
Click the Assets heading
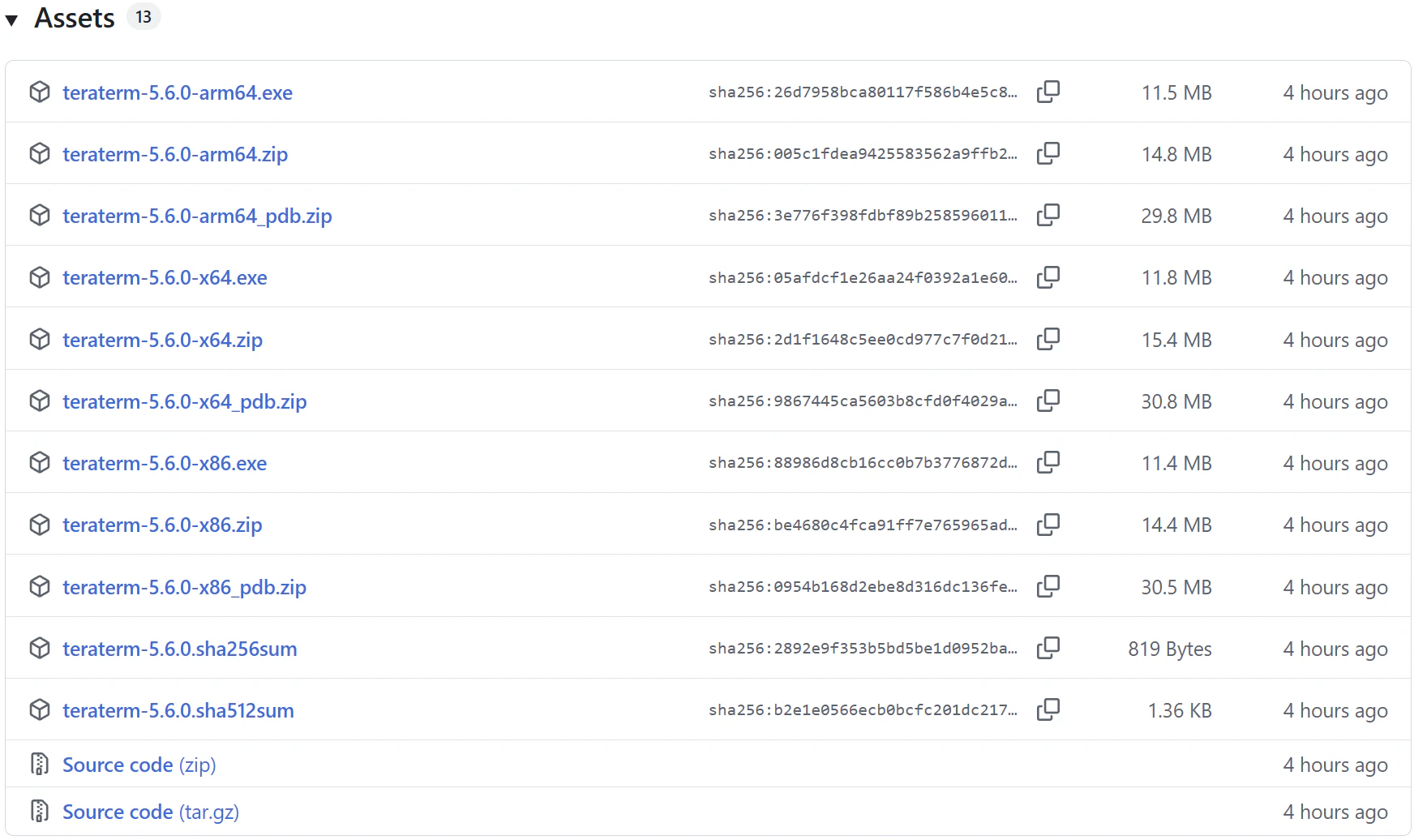75,18
